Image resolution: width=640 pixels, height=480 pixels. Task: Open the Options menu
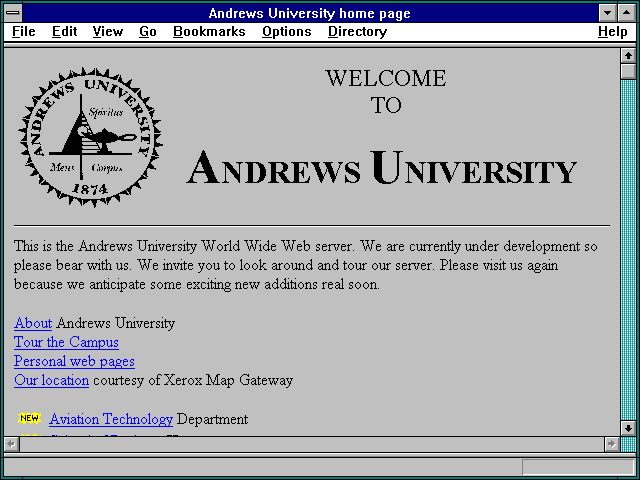[287, 32]
